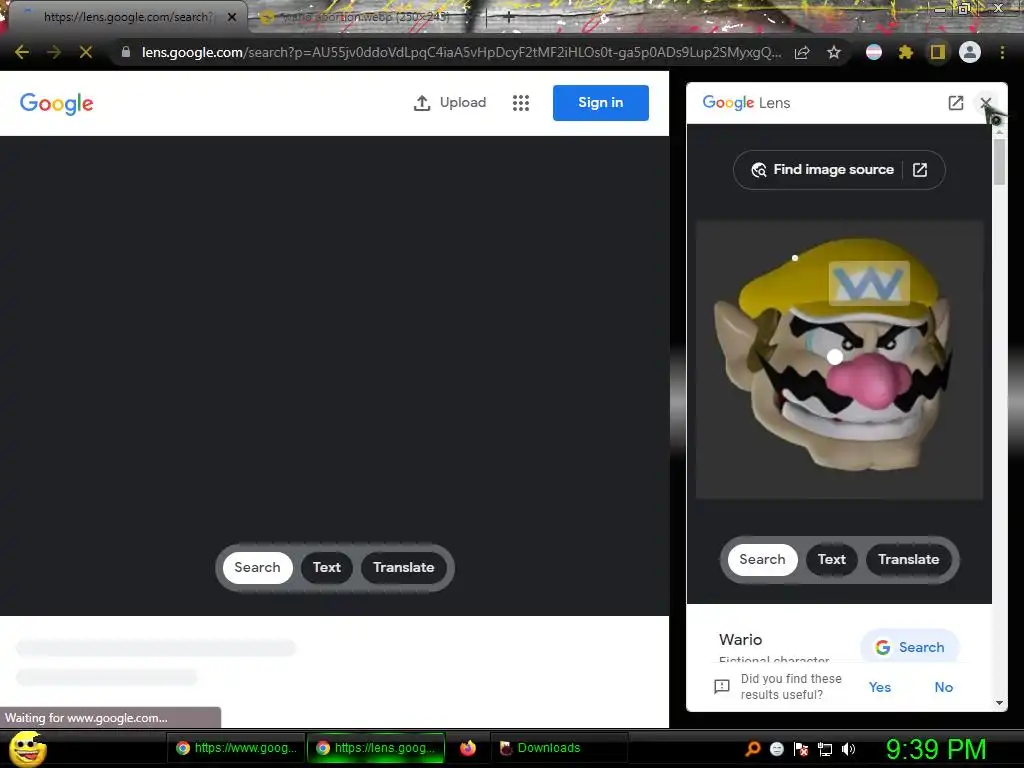Open the Chrome profile avatar
The width and height of the screenshot is (1024, 768).
tap(970, 52)
